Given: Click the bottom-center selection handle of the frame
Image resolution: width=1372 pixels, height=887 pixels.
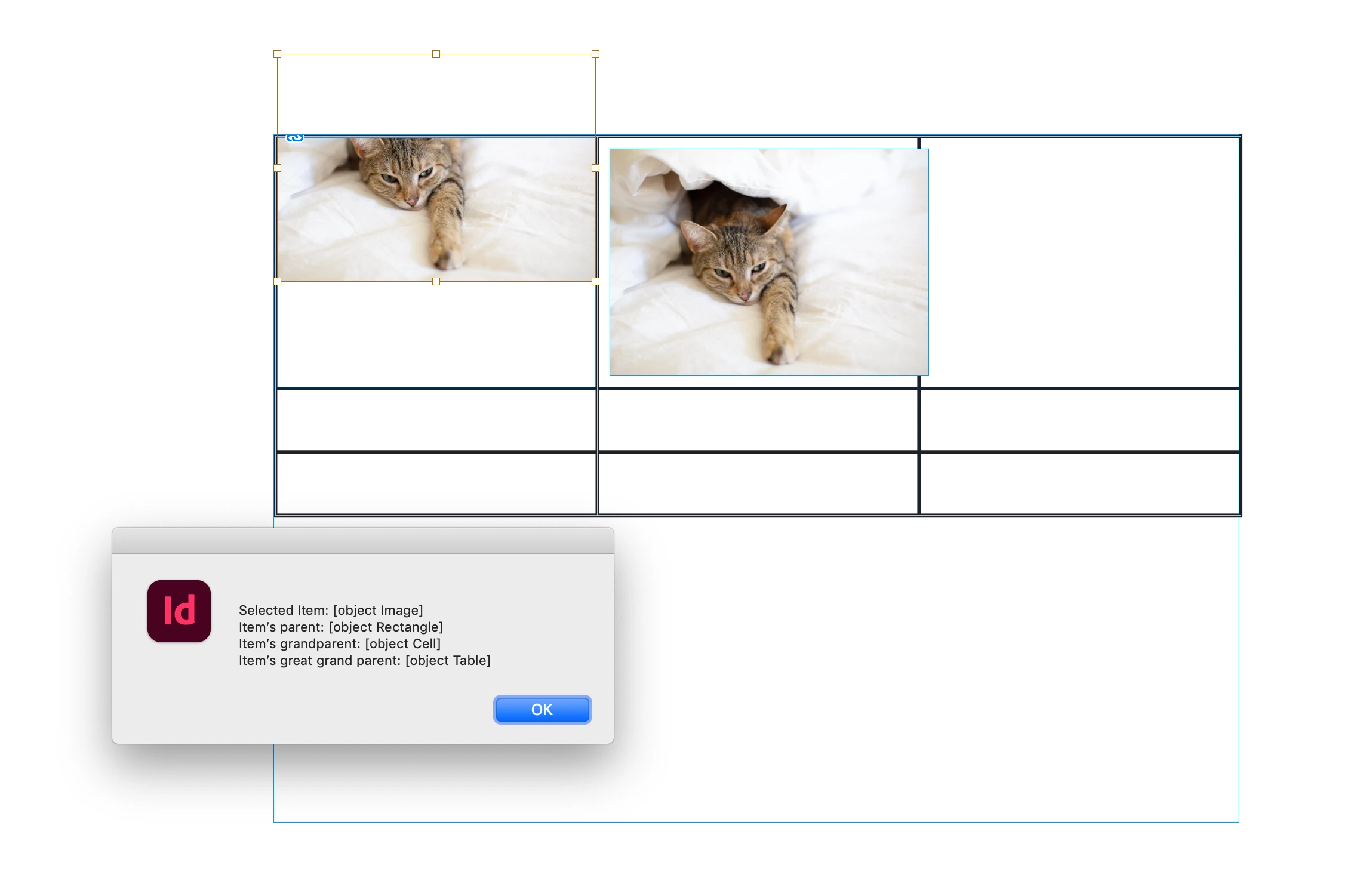Looking at the screenshot, I should [436, 281].
